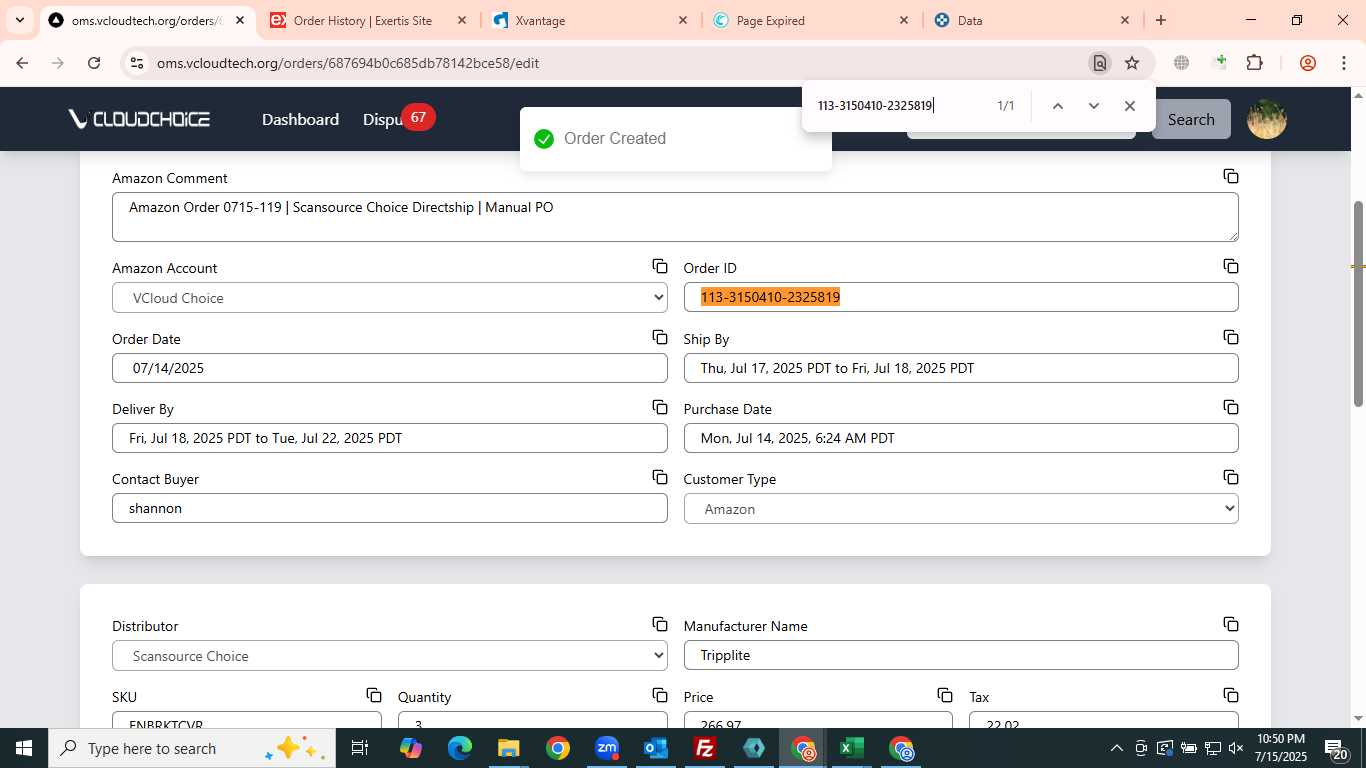Open FileZilla from the taskbar
This screenshot has width=1366, height=768.
[705, 748]
